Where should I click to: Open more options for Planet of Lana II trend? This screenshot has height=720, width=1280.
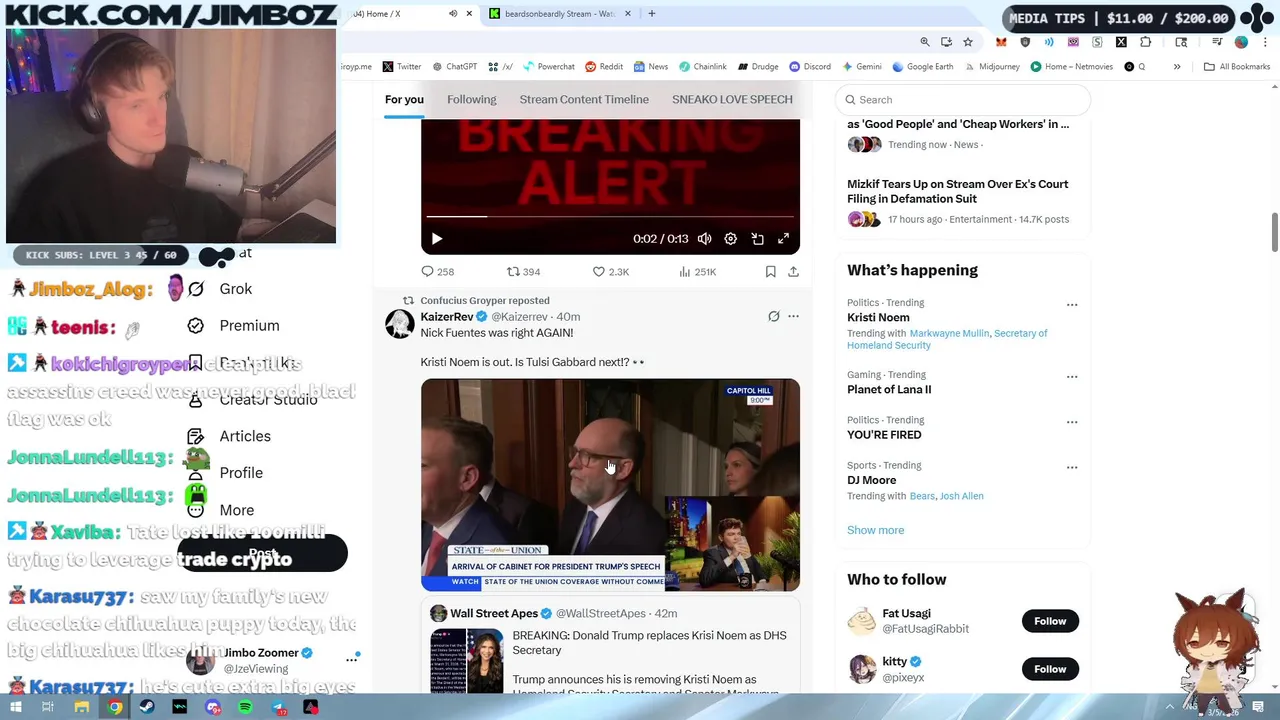tap(1072, 377)
